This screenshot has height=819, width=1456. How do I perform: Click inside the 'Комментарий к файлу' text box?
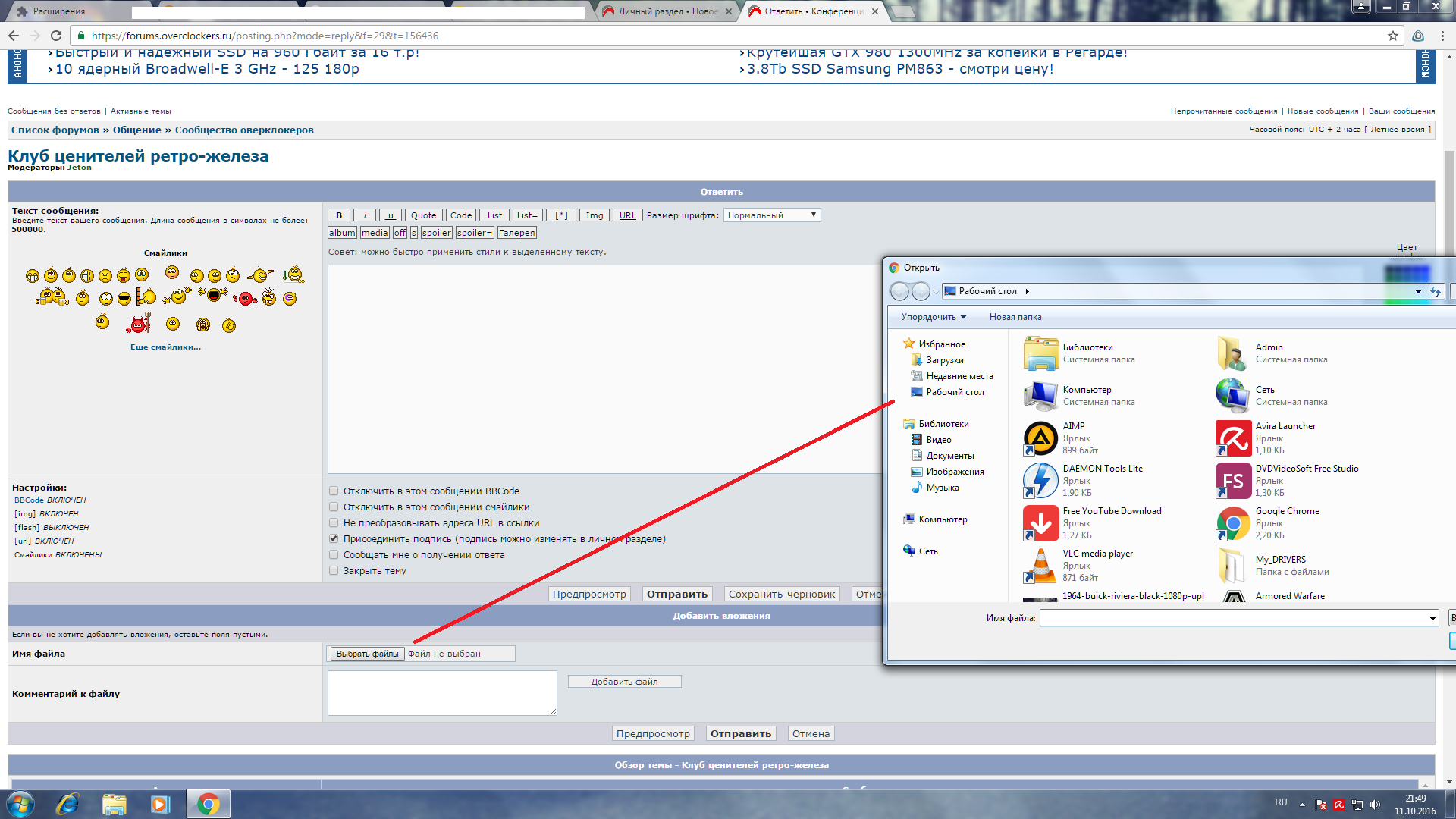(442, 692)
